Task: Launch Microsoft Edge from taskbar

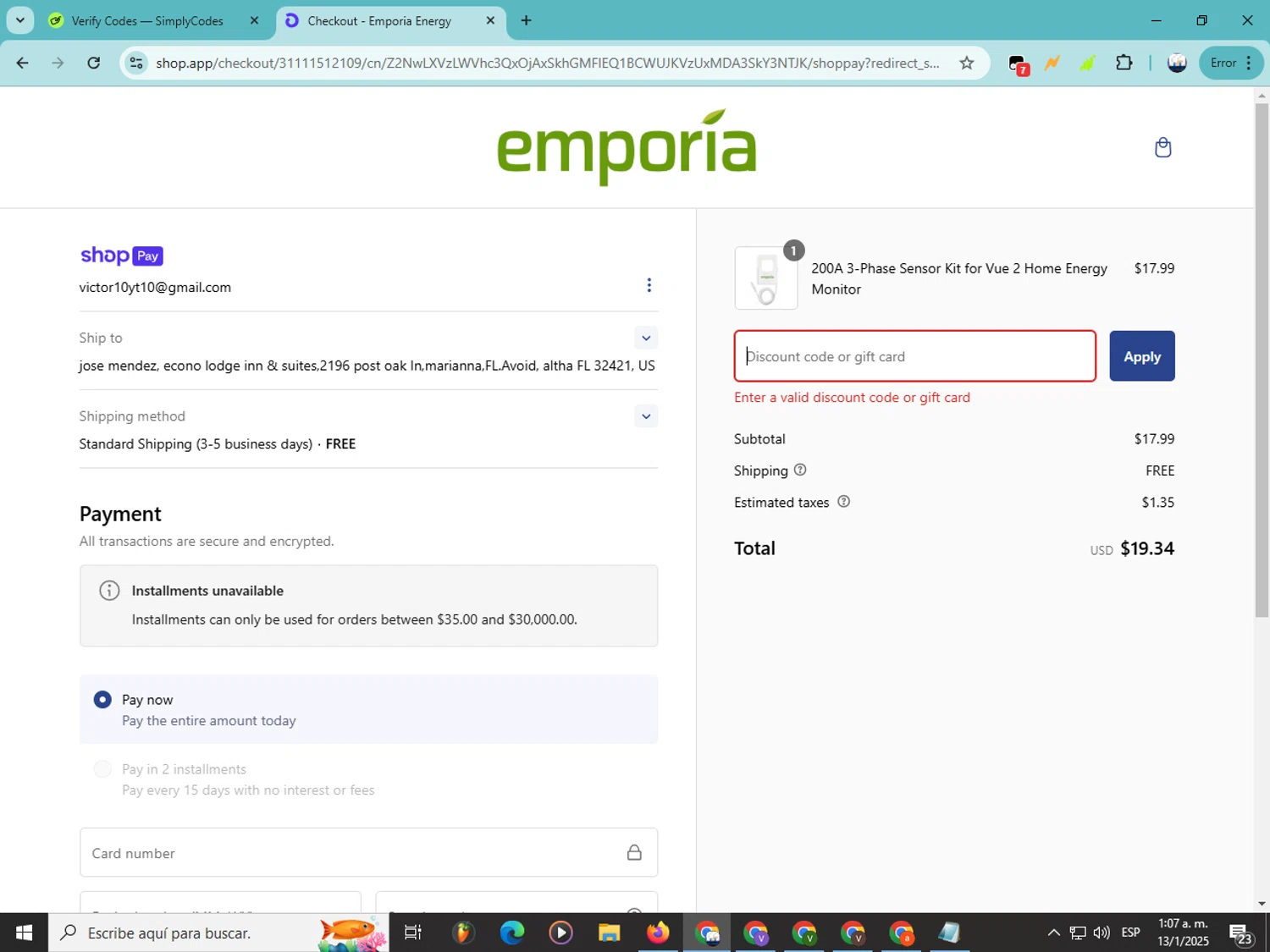Action: coord(512,933)
